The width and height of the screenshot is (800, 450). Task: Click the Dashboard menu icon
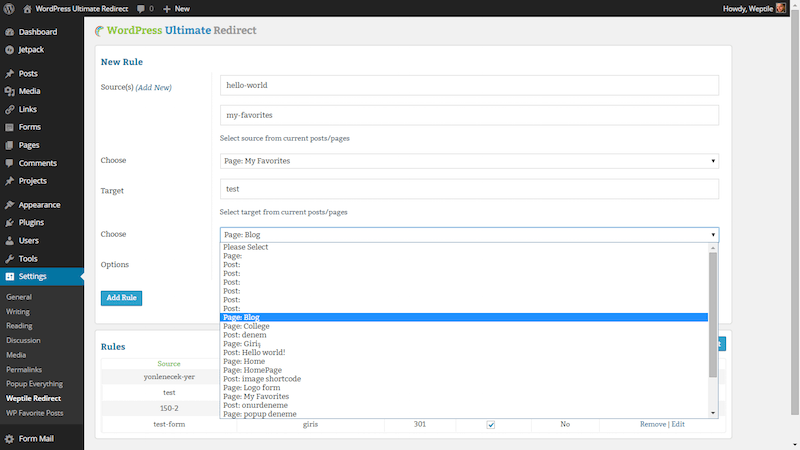[x=10, y=32]
